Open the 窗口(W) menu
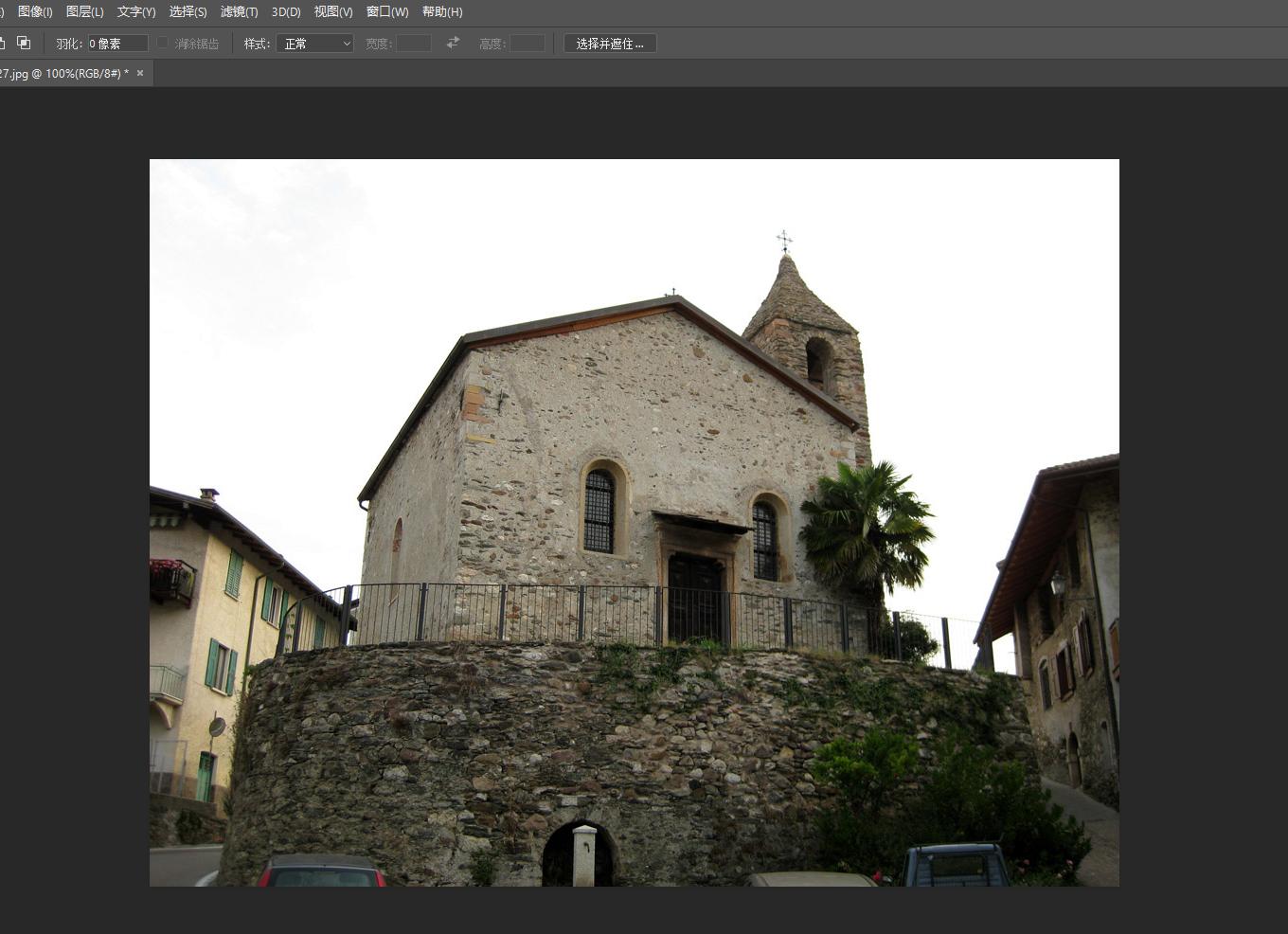The width and height of the screenshot is (1288, 934). point(386,11)
